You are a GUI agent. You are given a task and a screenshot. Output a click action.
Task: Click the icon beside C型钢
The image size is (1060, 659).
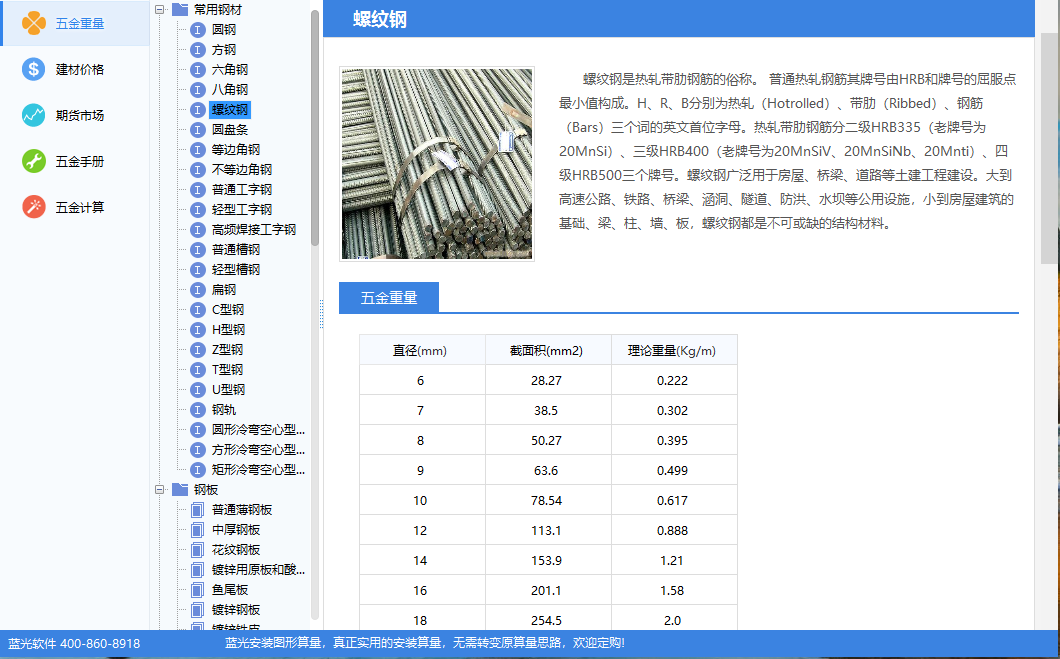(x=197, y=310)
